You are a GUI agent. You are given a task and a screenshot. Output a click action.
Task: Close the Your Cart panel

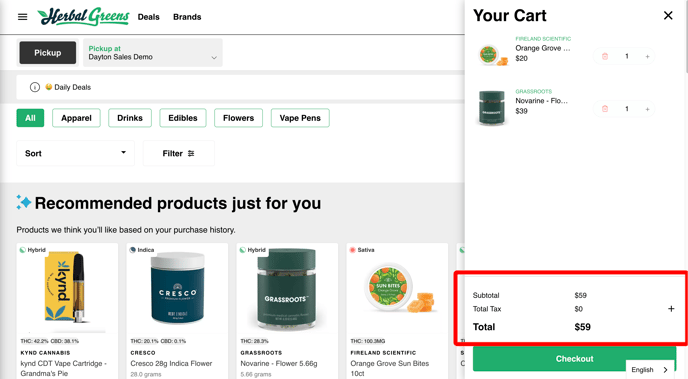tap(668, 16)
